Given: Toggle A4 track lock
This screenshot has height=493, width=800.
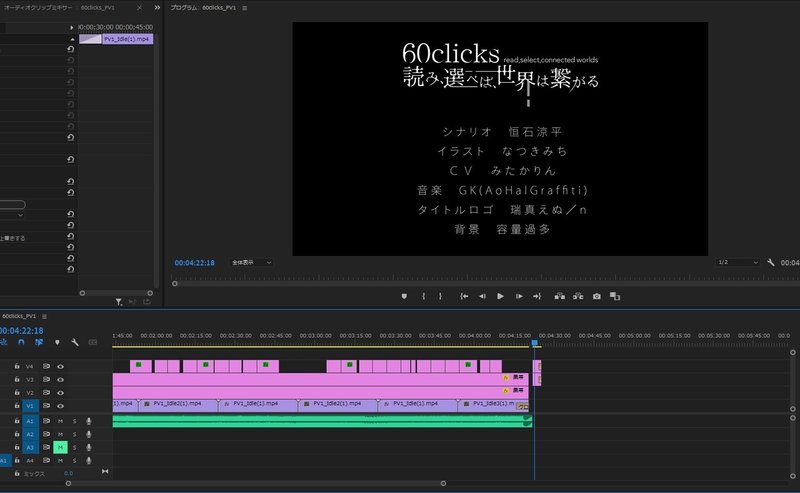Looking at the screenshot, I should point(17,460).
